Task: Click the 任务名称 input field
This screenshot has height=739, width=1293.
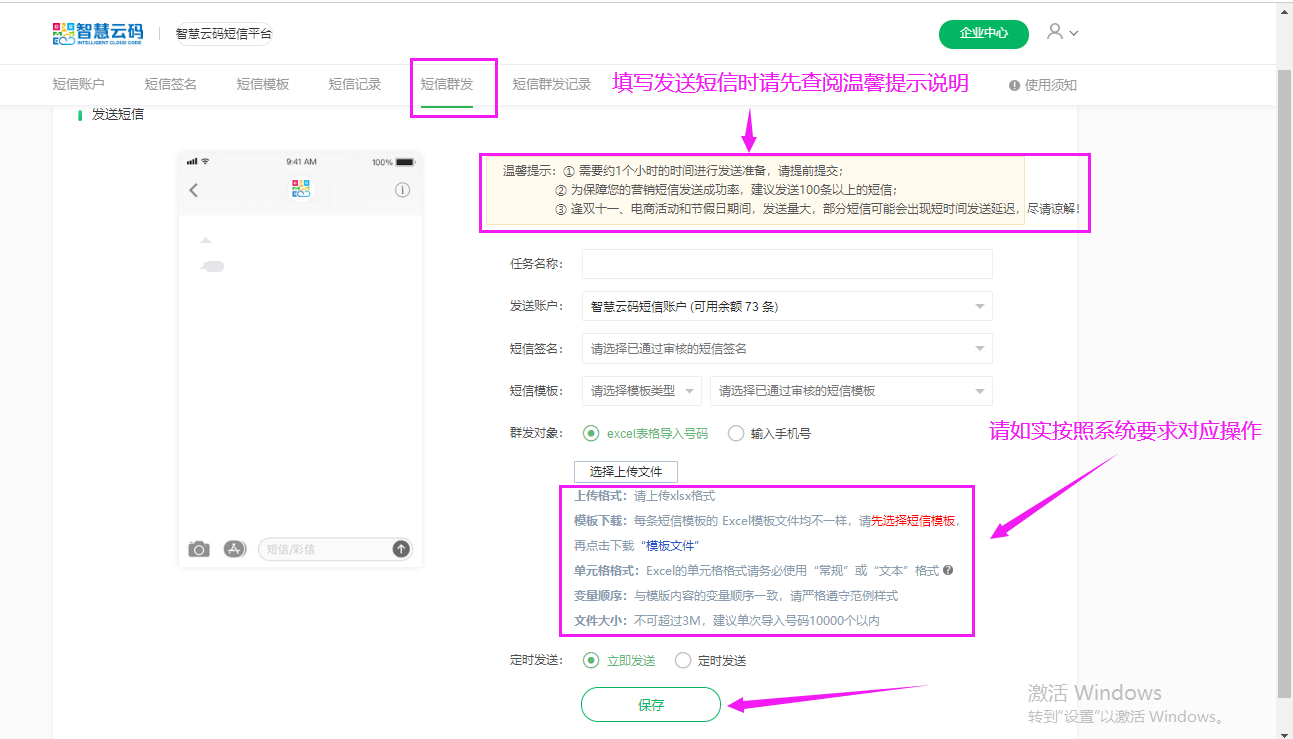Action: (786, 264)
